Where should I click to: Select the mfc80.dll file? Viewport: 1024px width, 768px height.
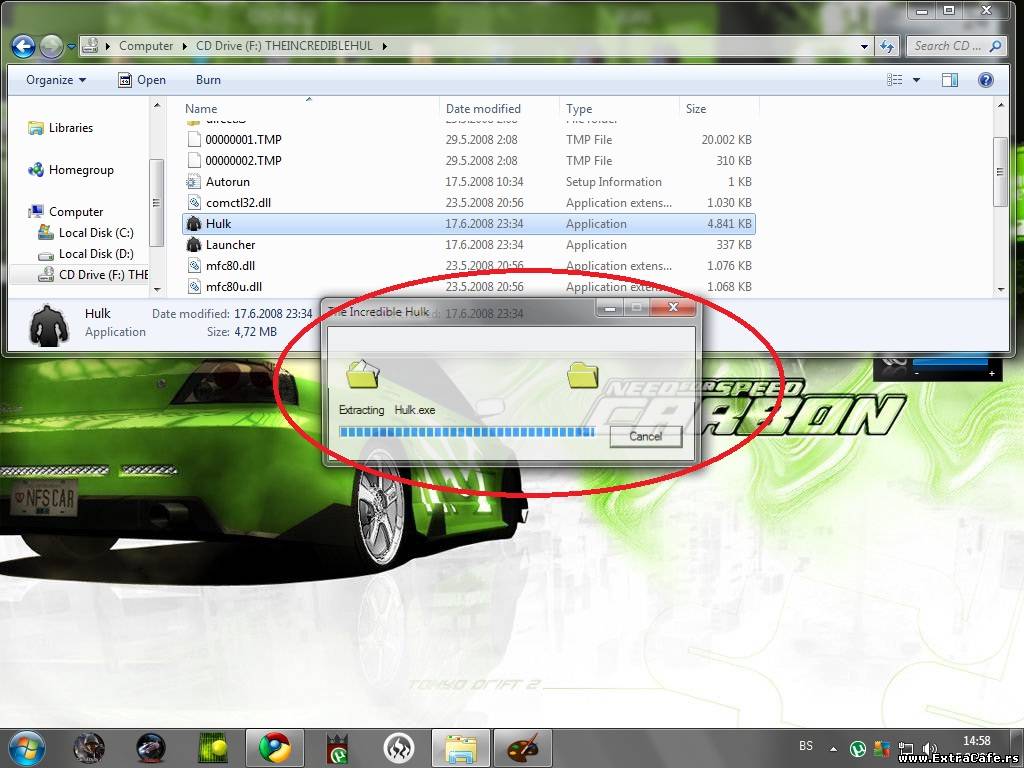(x=468, y=266)
